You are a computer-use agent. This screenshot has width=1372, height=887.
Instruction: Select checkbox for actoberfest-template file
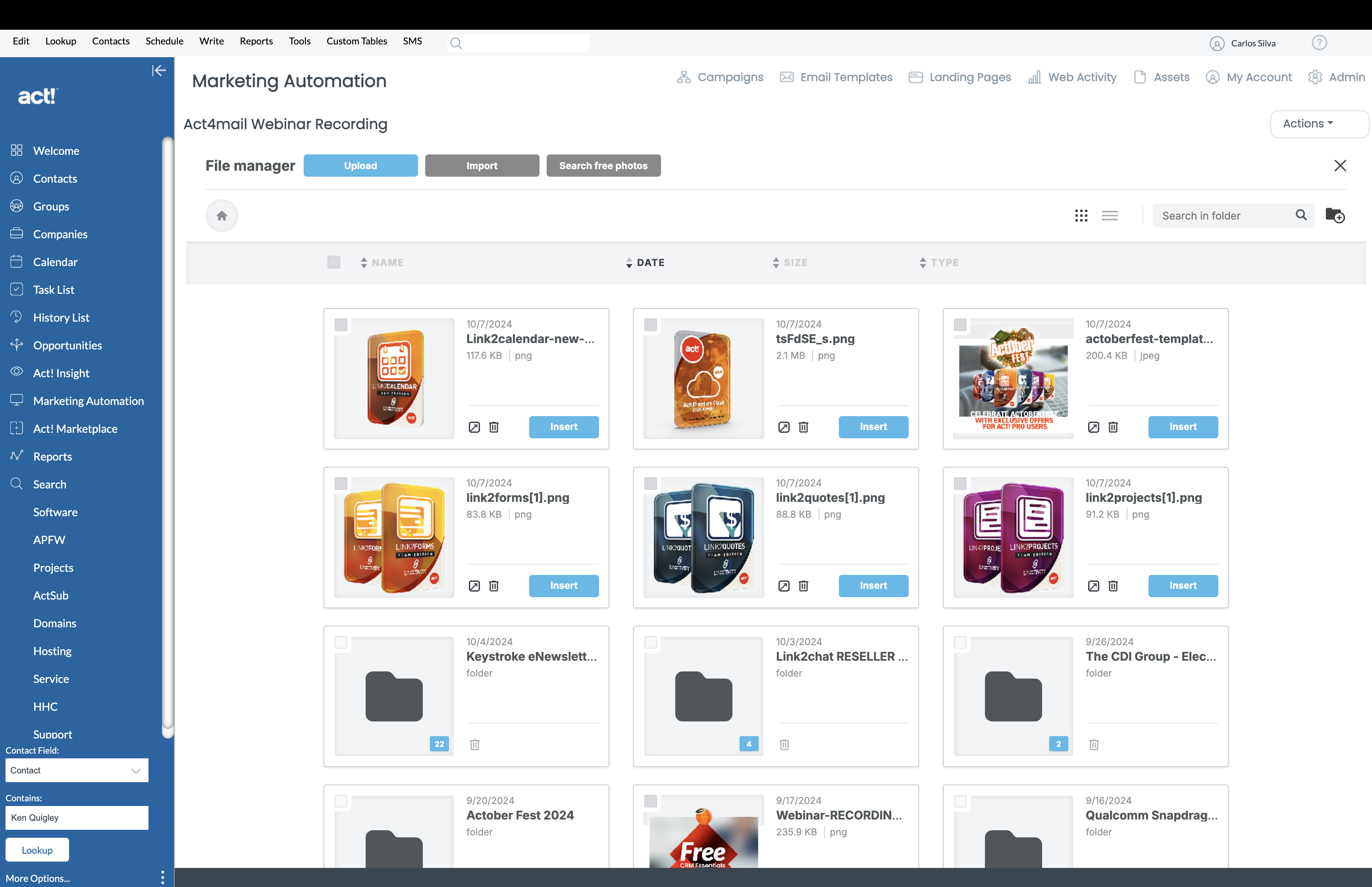[960, 325]
